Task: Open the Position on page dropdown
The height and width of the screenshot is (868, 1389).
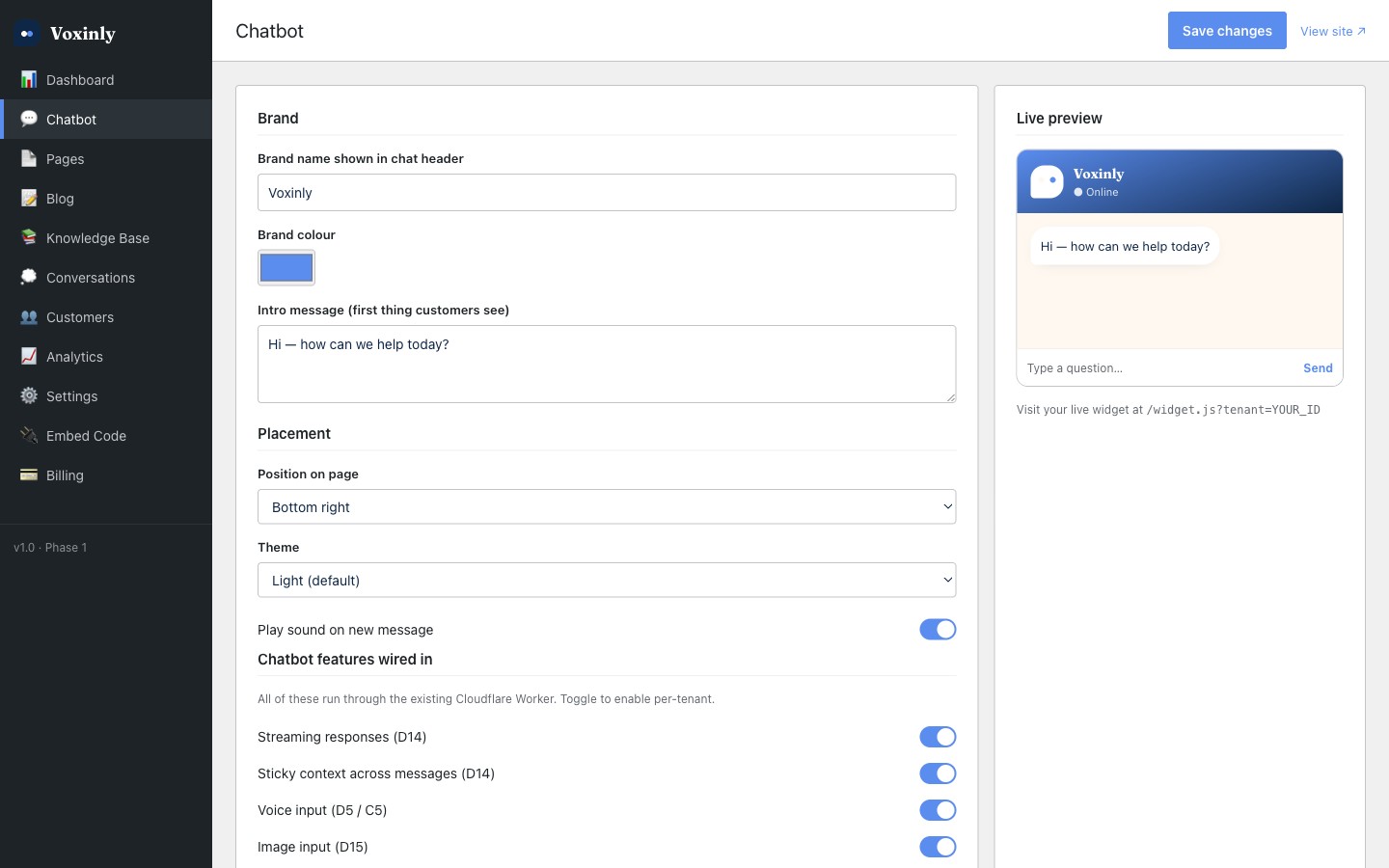Action: coord(607,507)
